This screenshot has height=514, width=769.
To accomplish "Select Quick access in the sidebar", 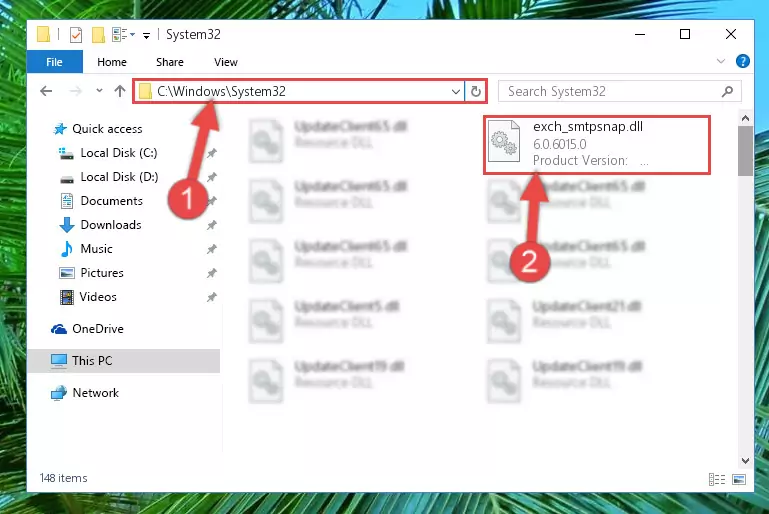I will coord(98,129).
